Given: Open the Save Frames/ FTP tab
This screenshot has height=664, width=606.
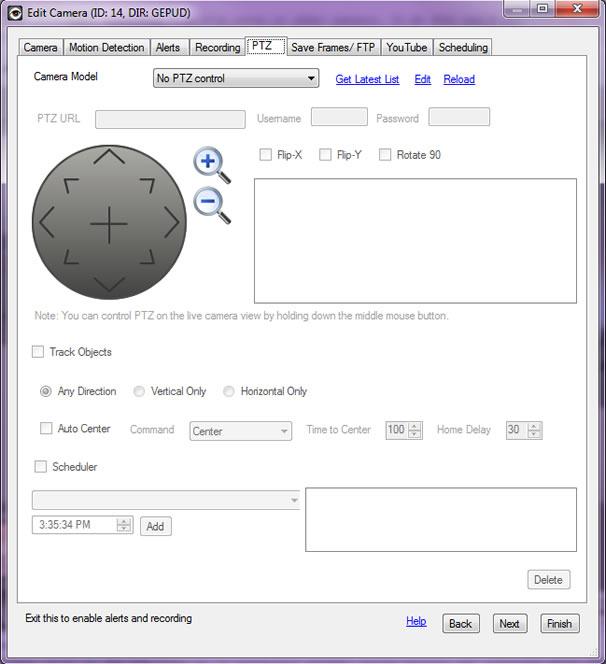Looking at the screenshot, I should click(333, 47).
